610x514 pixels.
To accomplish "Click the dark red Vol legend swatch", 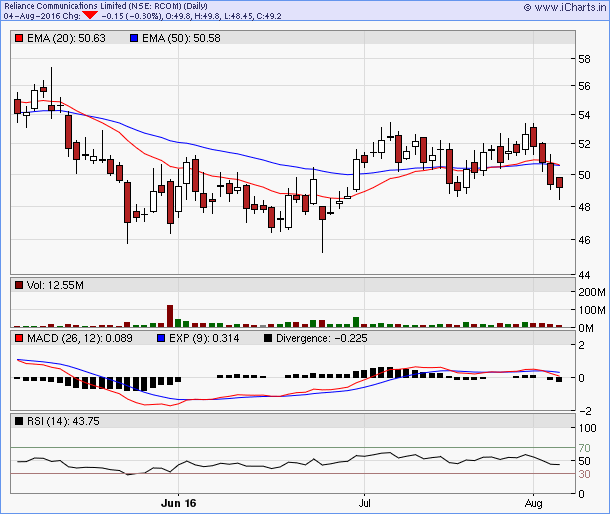I will [x=19, y=286].
